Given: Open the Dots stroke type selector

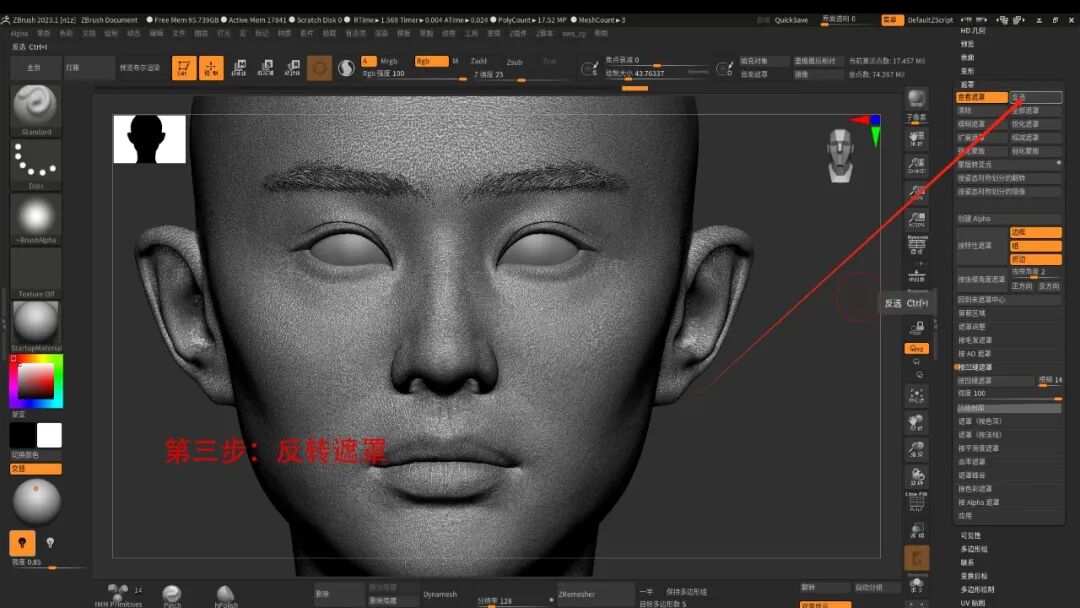Looking at the screenshot, I should (x=36, y=164).
